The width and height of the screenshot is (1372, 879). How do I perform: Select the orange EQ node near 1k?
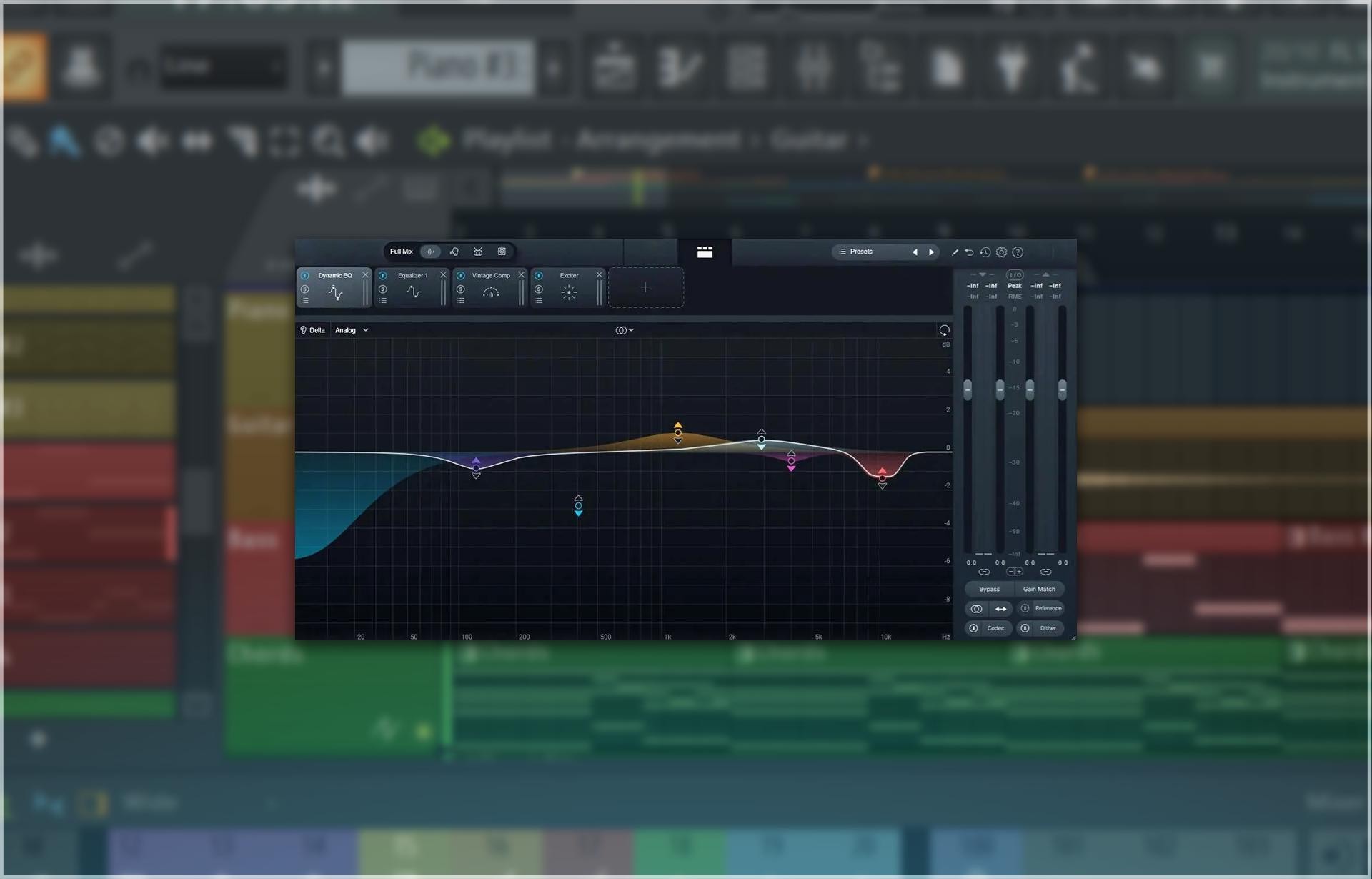pos(678,433)
